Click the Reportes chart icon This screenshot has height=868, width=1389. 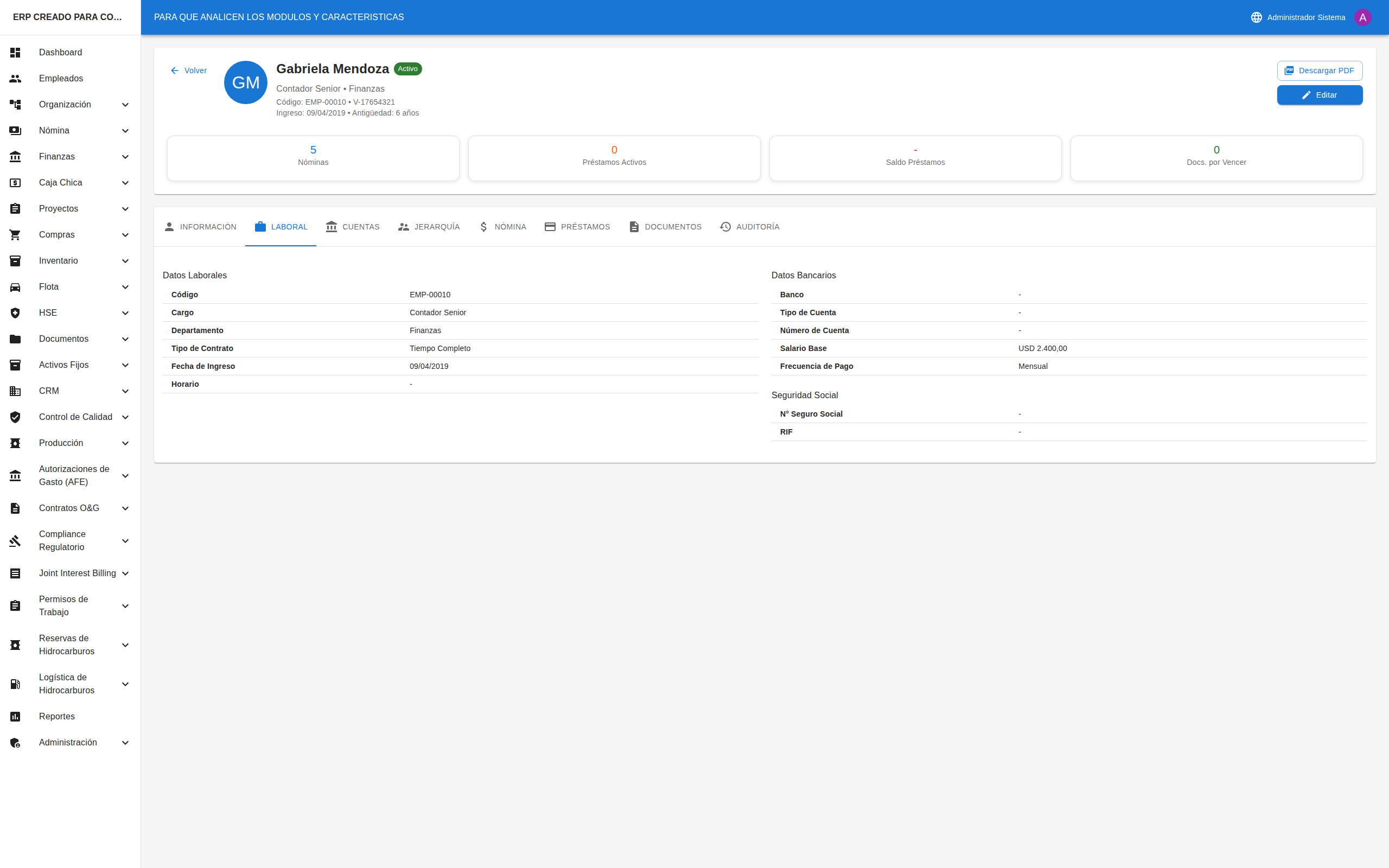click(16, 717)
